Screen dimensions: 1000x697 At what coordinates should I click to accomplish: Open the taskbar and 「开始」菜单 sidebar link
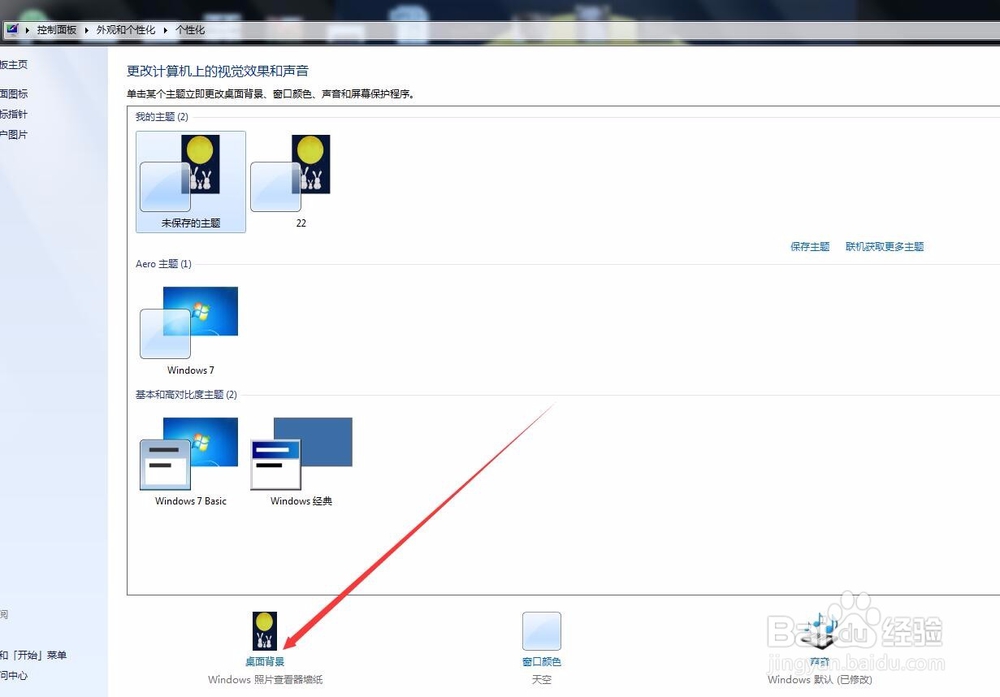(33, 655)
